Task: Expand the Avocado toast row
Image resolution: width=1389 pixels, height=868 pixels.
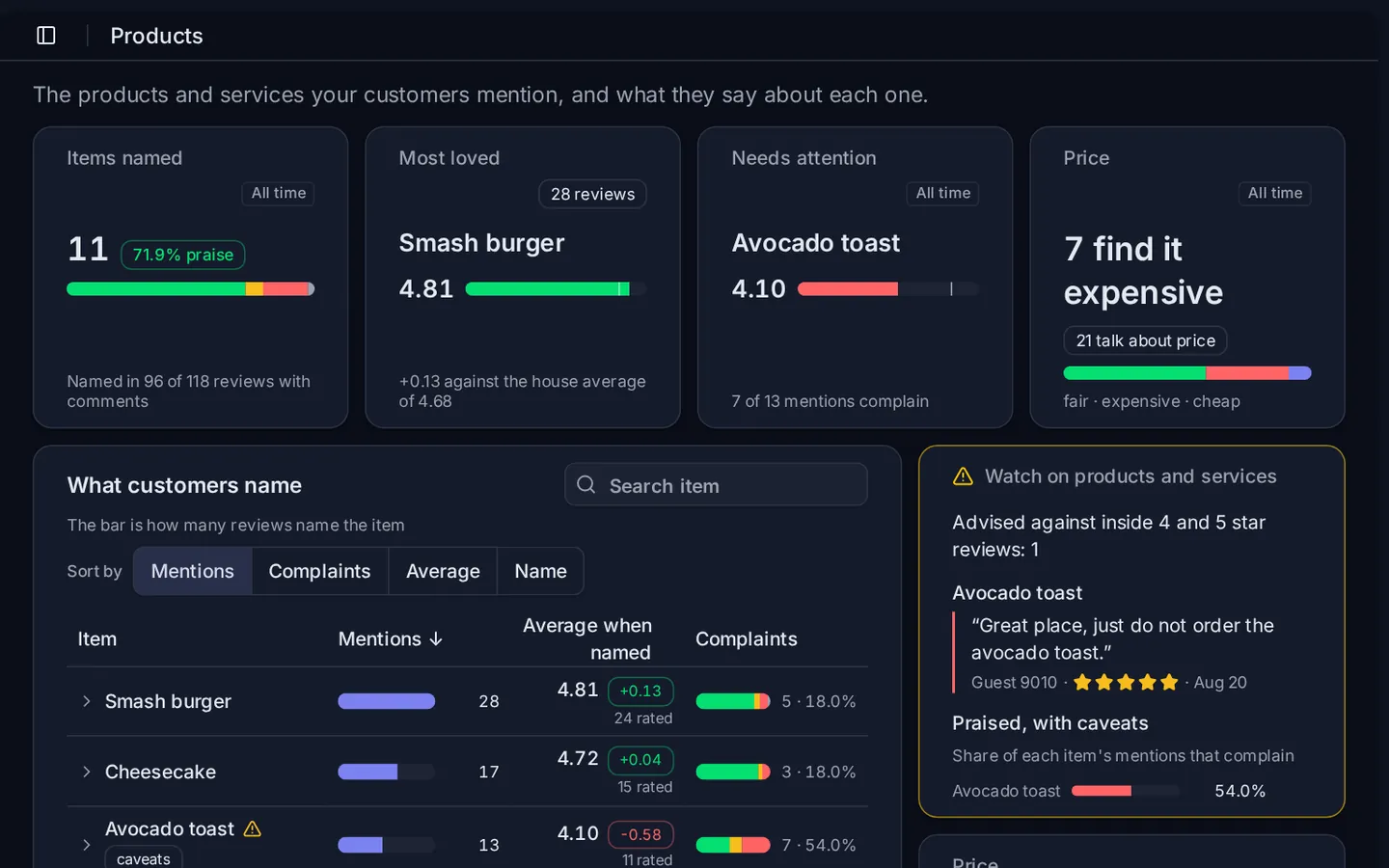Action: pyautogui.click(x=86, y=845)
